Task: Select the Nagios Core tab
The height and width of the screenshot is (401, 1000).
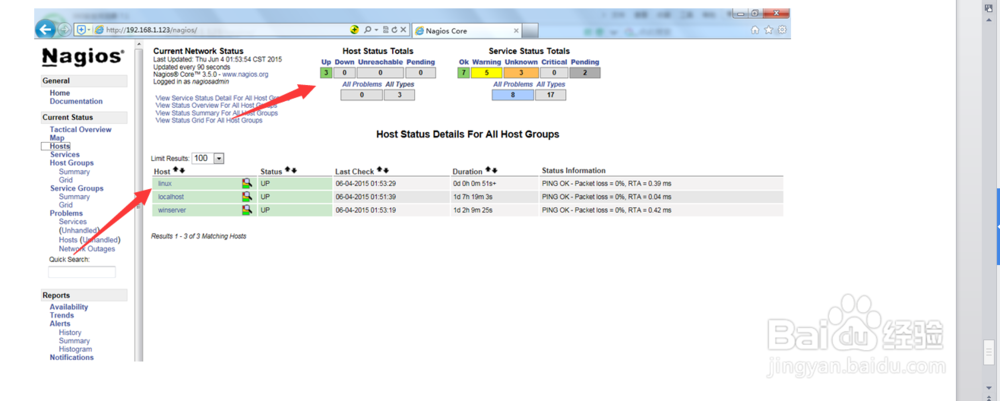Action: pos(467,31)
